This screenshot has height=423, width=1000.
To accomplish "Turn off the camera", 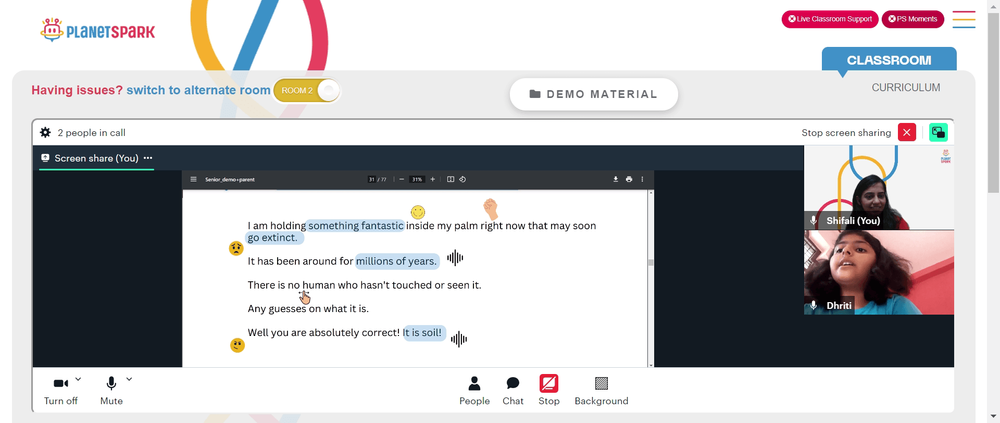I will [61, 390].
